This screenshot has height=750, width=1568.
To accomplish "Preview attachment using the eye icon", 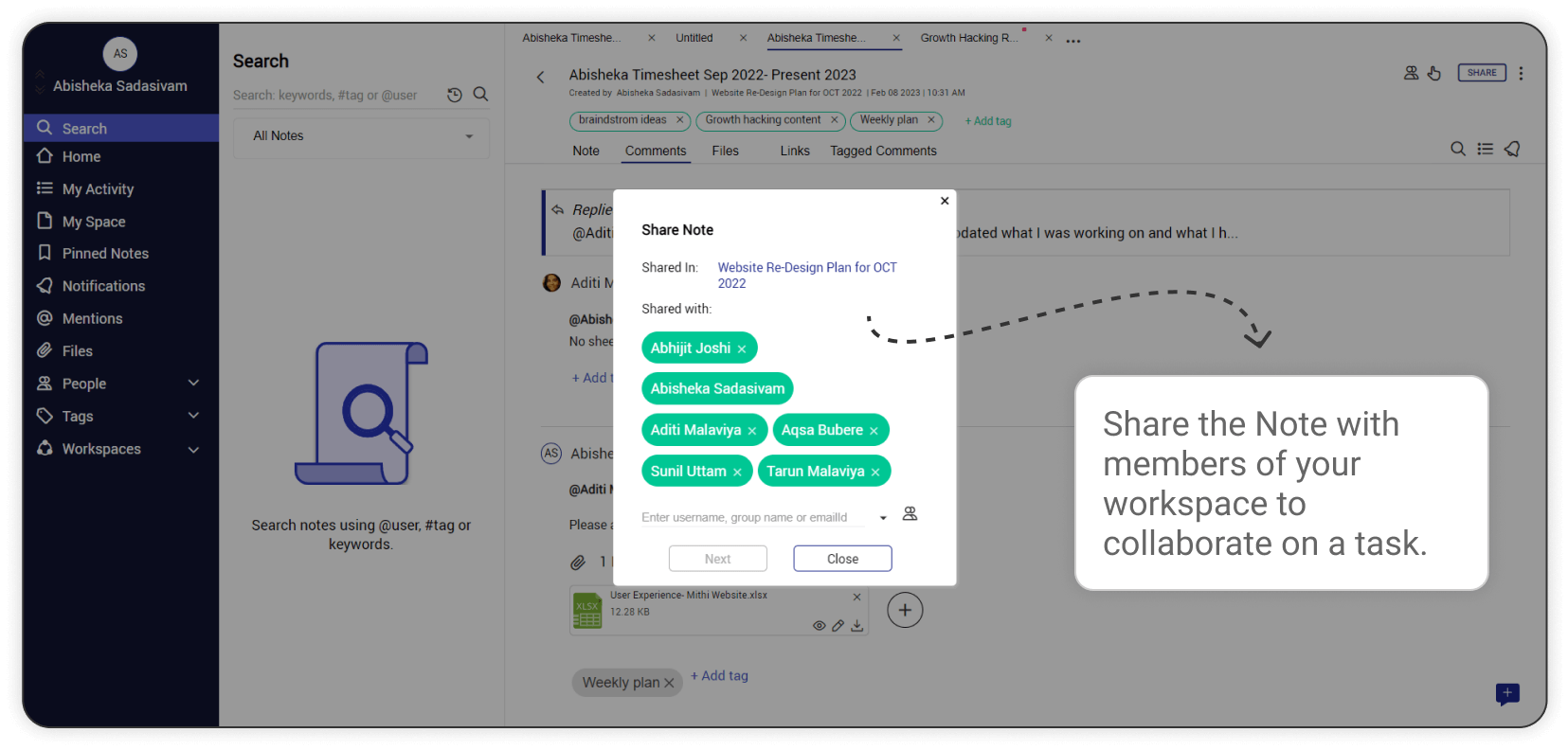I will (x=819, y=626).
